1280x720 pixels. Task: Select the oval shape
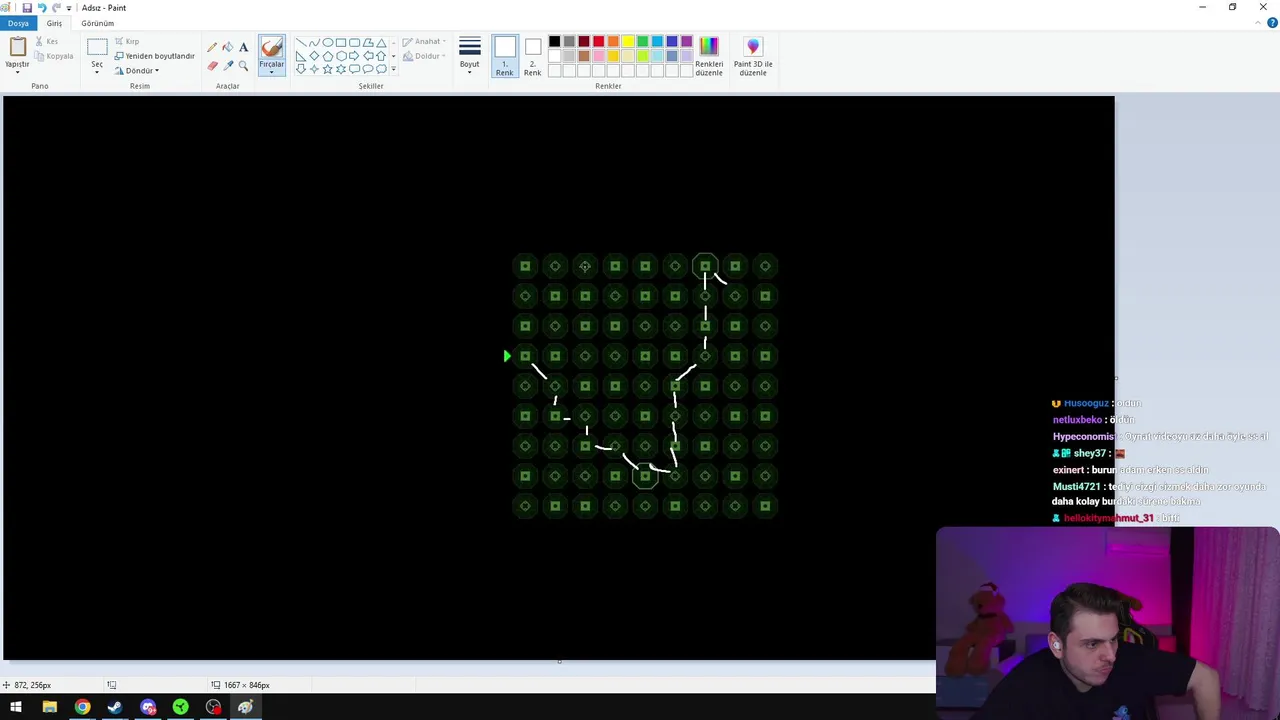[x=328, y=43]
